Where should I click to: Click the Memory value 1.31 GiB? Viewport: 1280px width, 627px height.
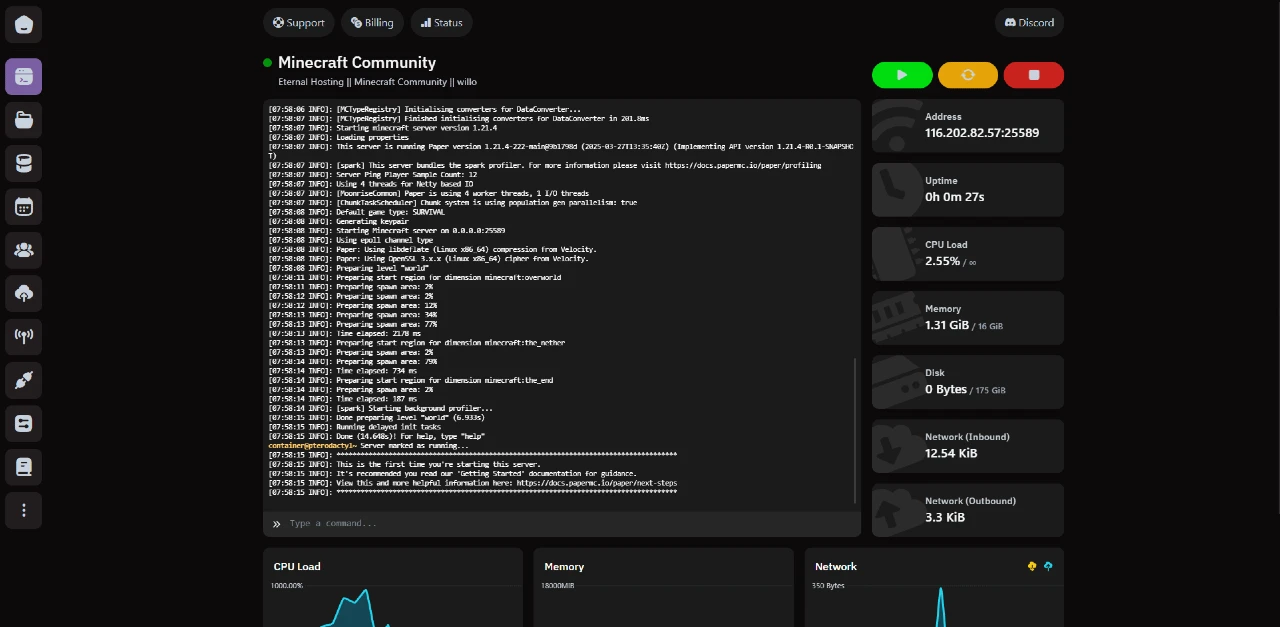tap(947, 325)
